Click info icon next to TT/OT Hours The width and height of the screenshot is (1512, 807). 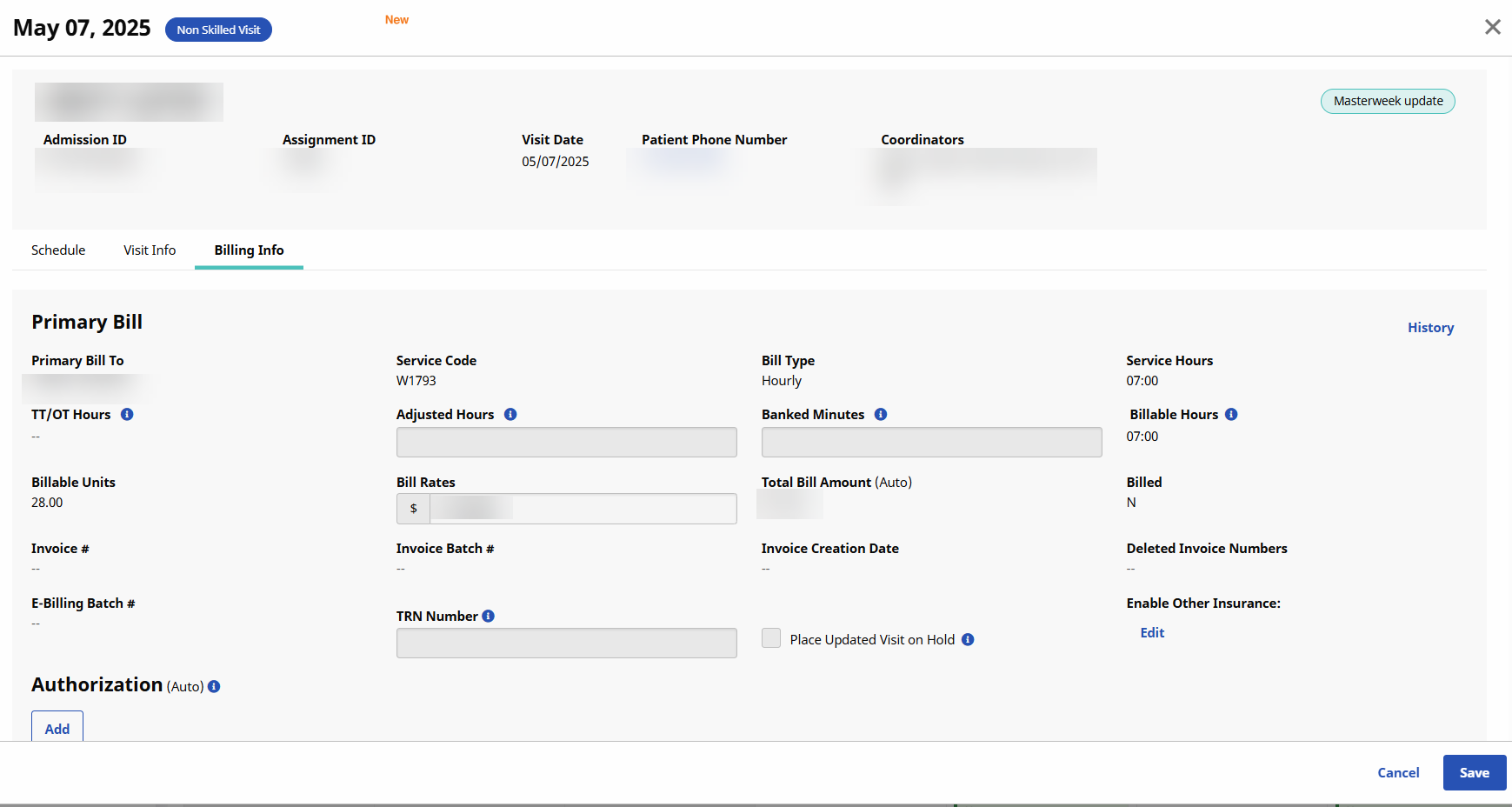click(127, 415)
